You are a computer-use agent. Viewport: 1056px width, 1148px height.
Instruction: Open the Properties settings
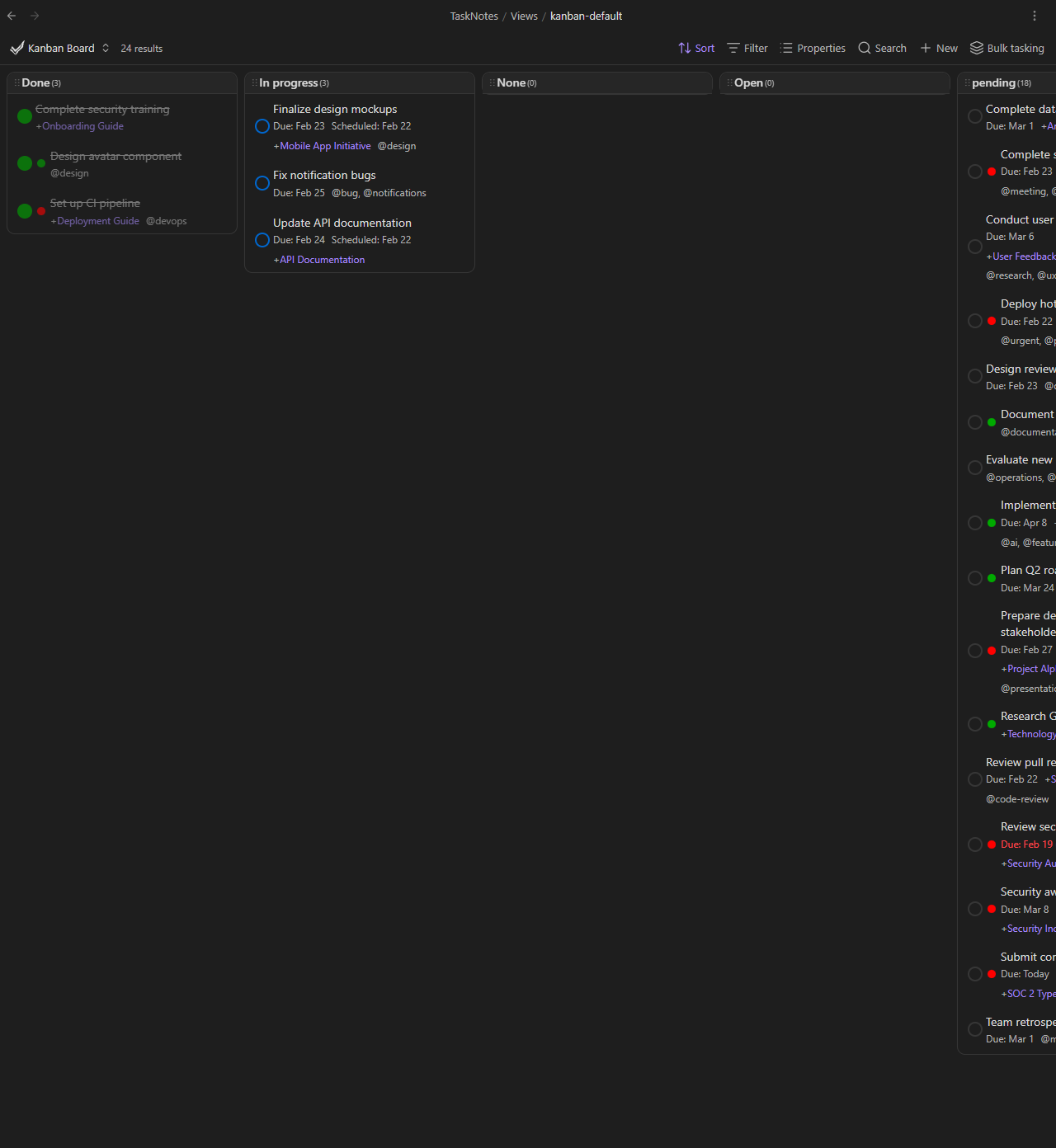[x=813, y=48]
